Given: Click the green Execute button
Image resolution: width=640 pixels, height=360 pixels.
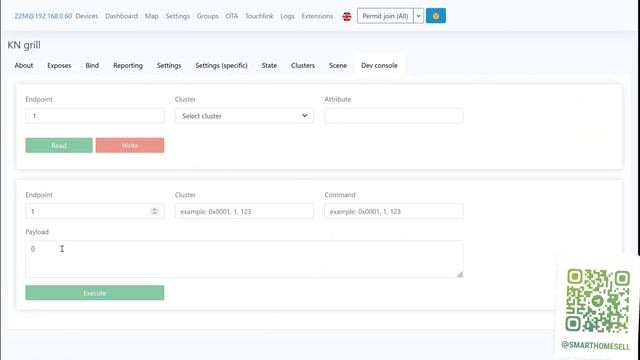Looking at the screenshot, I should 95,293.
